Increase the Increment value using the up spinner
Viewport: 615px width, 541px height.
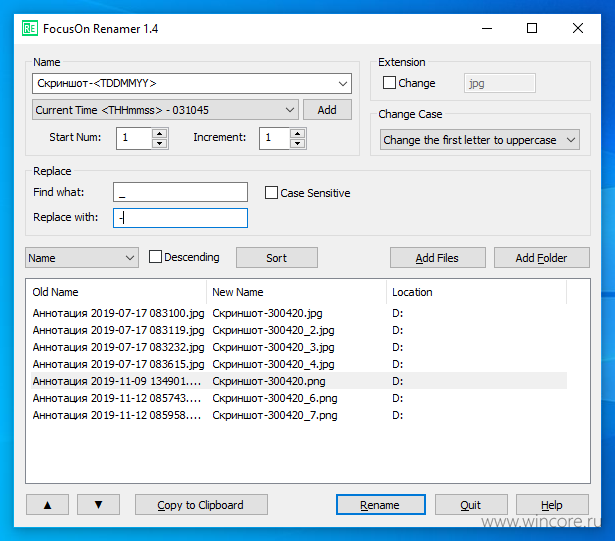[x=298, y=133]
